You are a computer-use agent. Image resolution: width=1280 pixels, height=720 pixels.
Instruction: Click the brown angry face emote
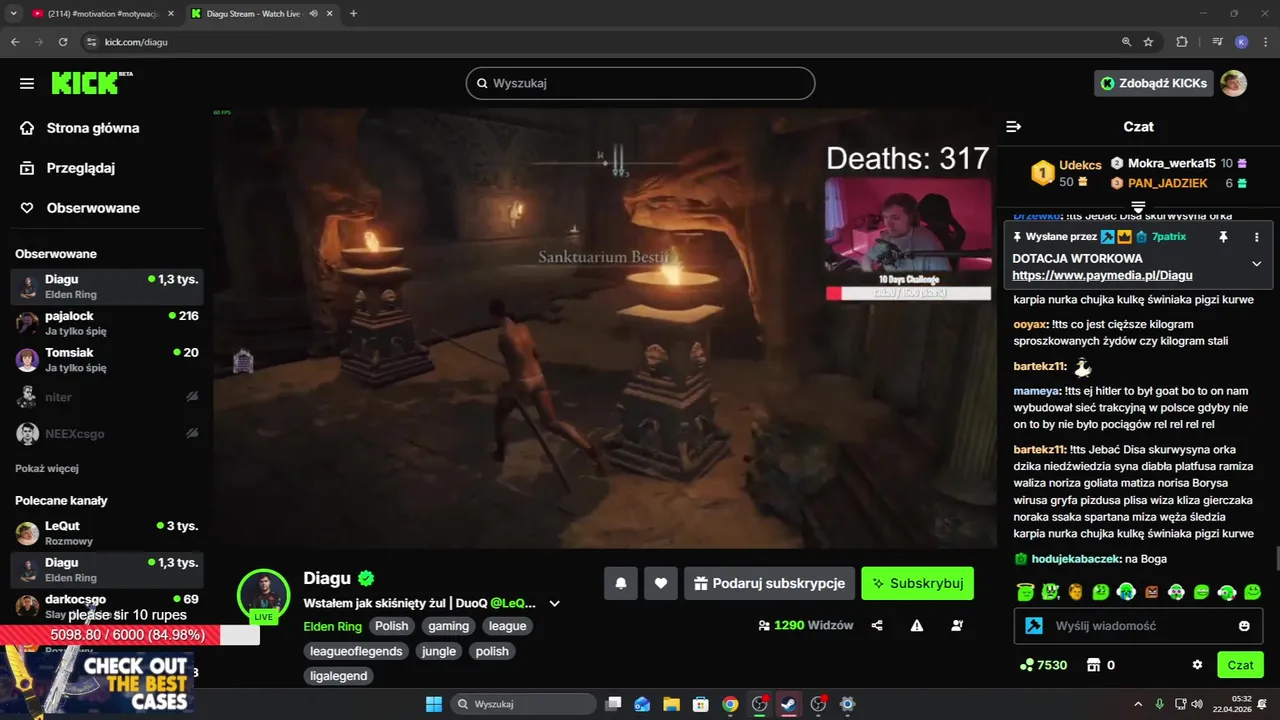(x=1151, y=592)
